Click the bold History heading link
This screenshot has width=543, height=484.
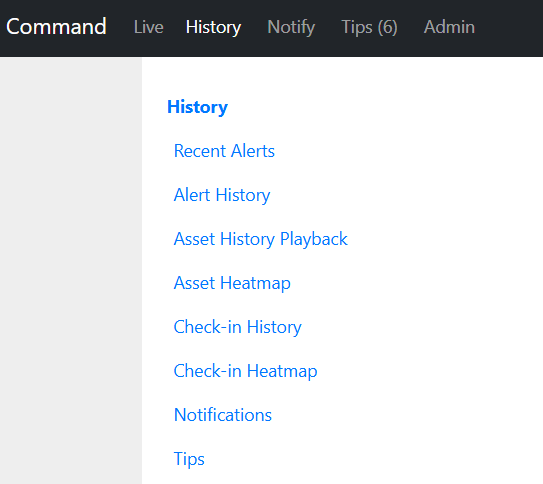point(197,107)
